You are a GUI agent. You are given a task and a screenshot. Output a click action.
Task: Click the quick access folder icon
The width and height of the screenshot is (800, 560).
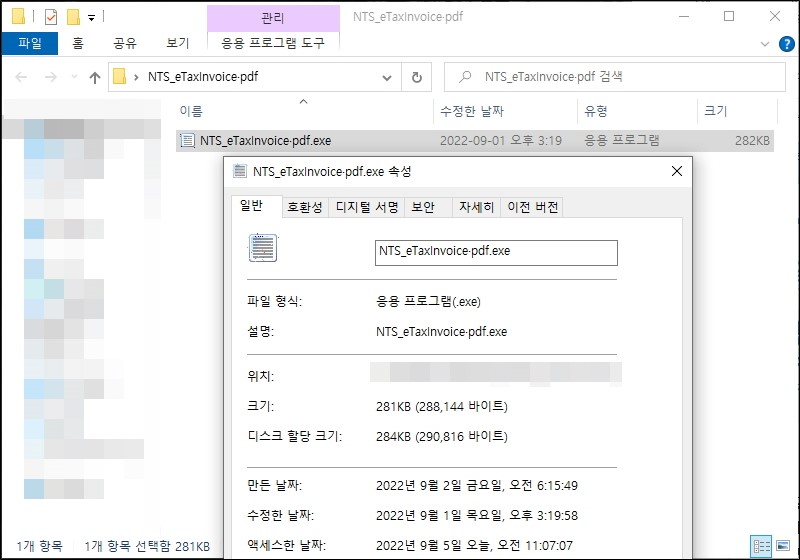coord(19,17)
